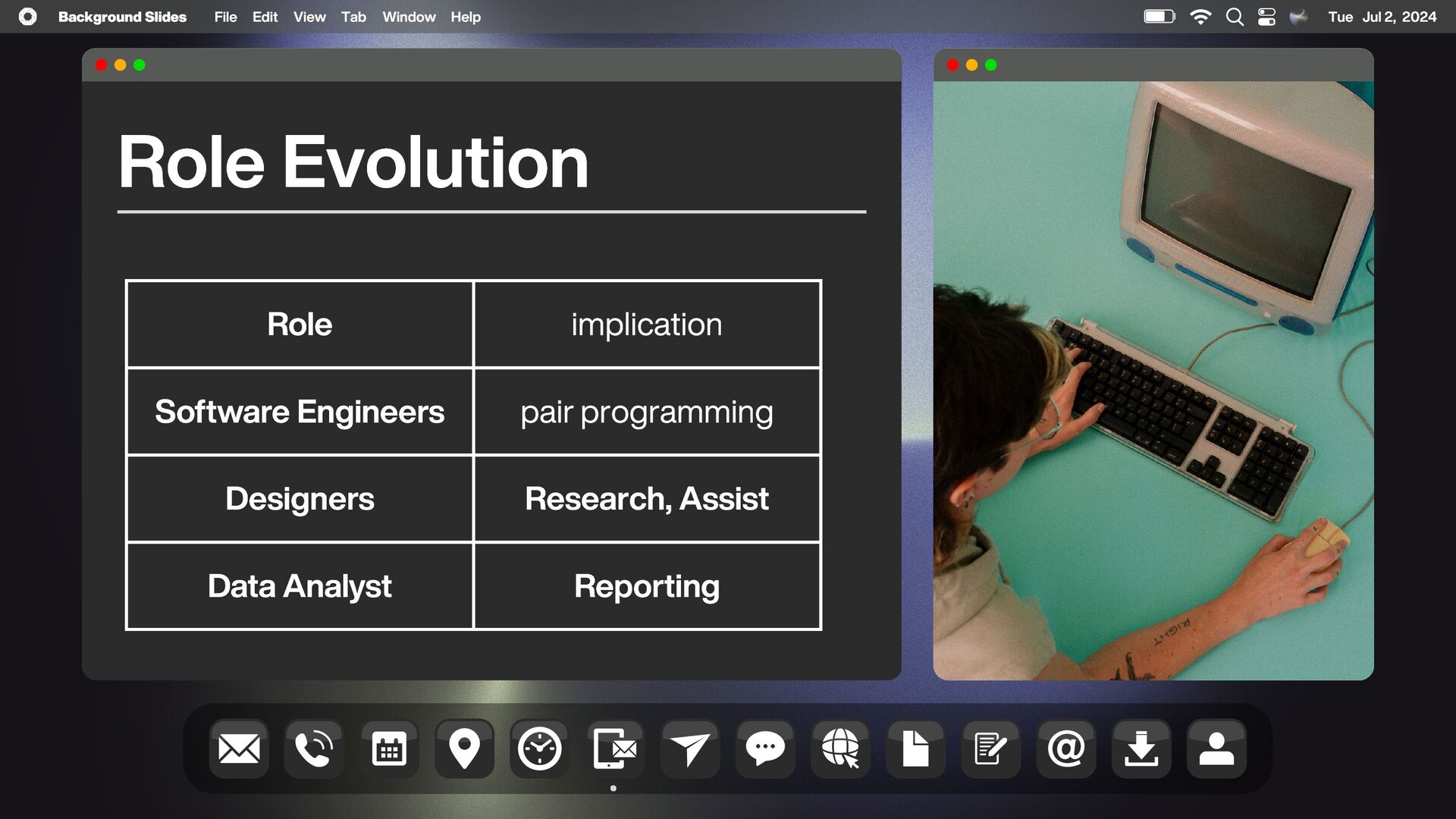The image size is (1456, 819).
Task: Open the Window menu
Action: (409, 17)
